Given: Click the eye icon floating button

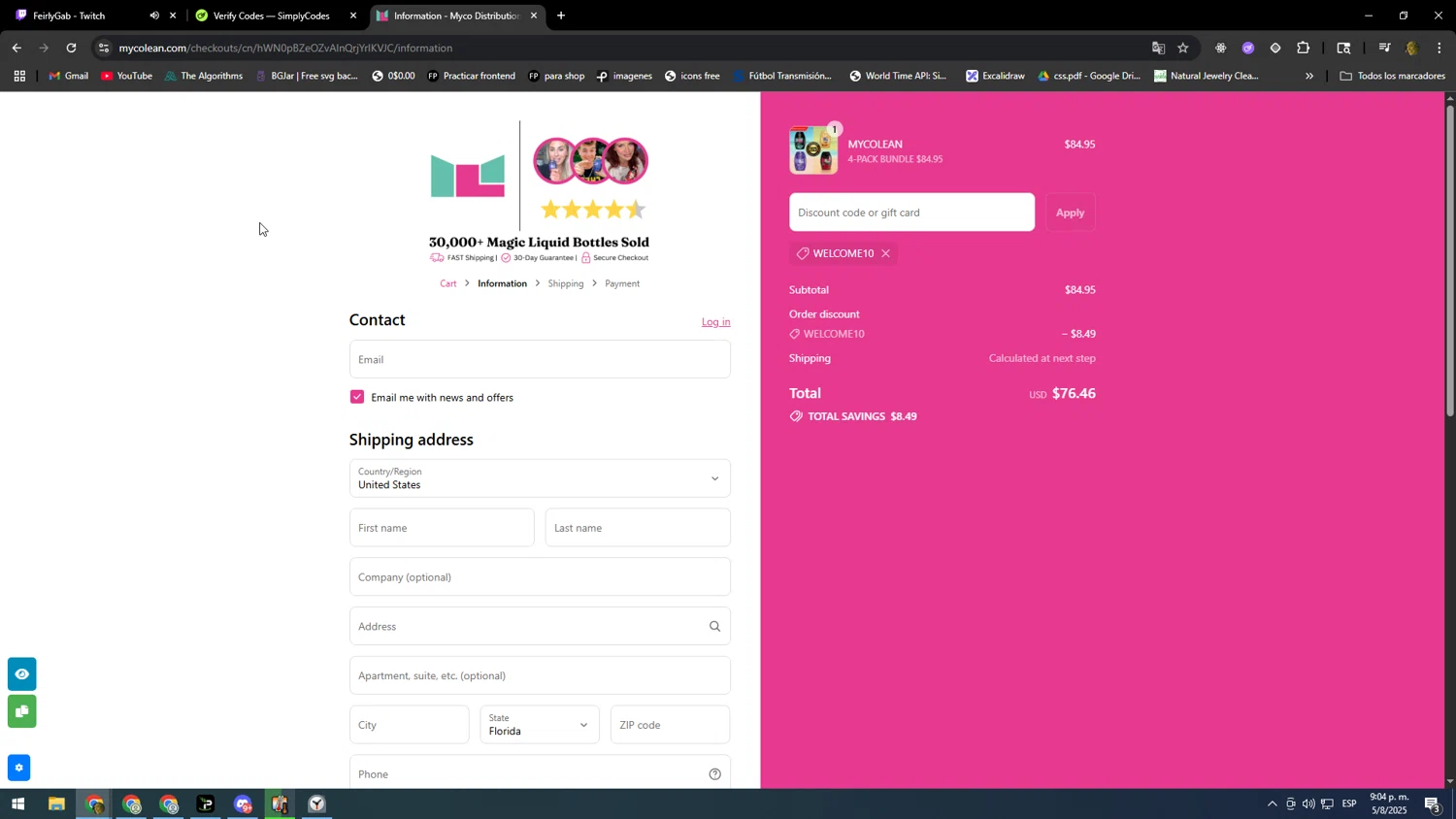Looking at the screenshot, I should coord(21,674).
